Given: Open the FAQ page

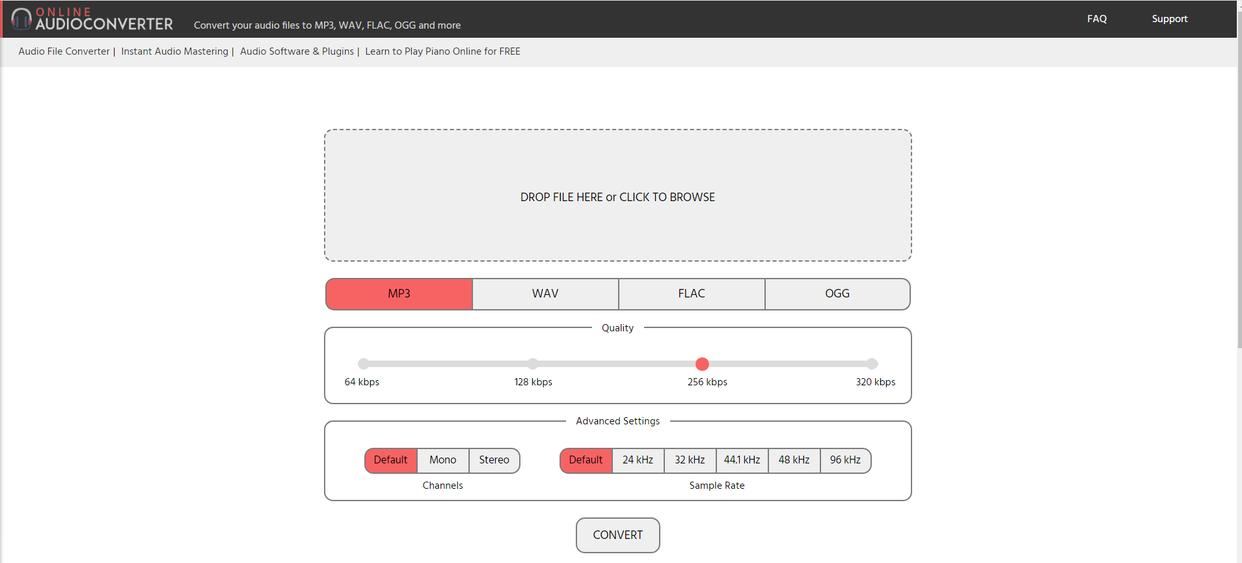Looking at the screenshot, I should 1097,19.
